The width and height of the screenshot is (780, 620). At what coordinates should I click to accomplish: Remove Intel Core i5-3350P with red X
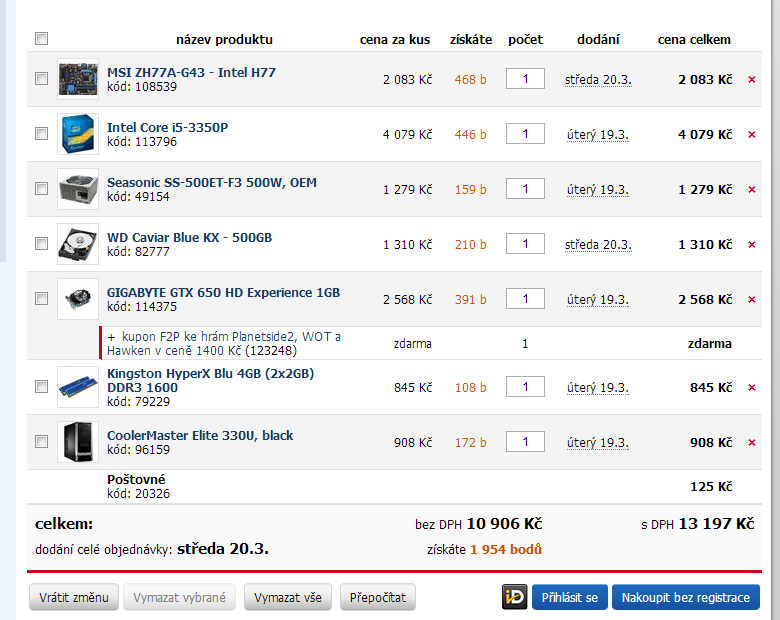coord(752,134)
